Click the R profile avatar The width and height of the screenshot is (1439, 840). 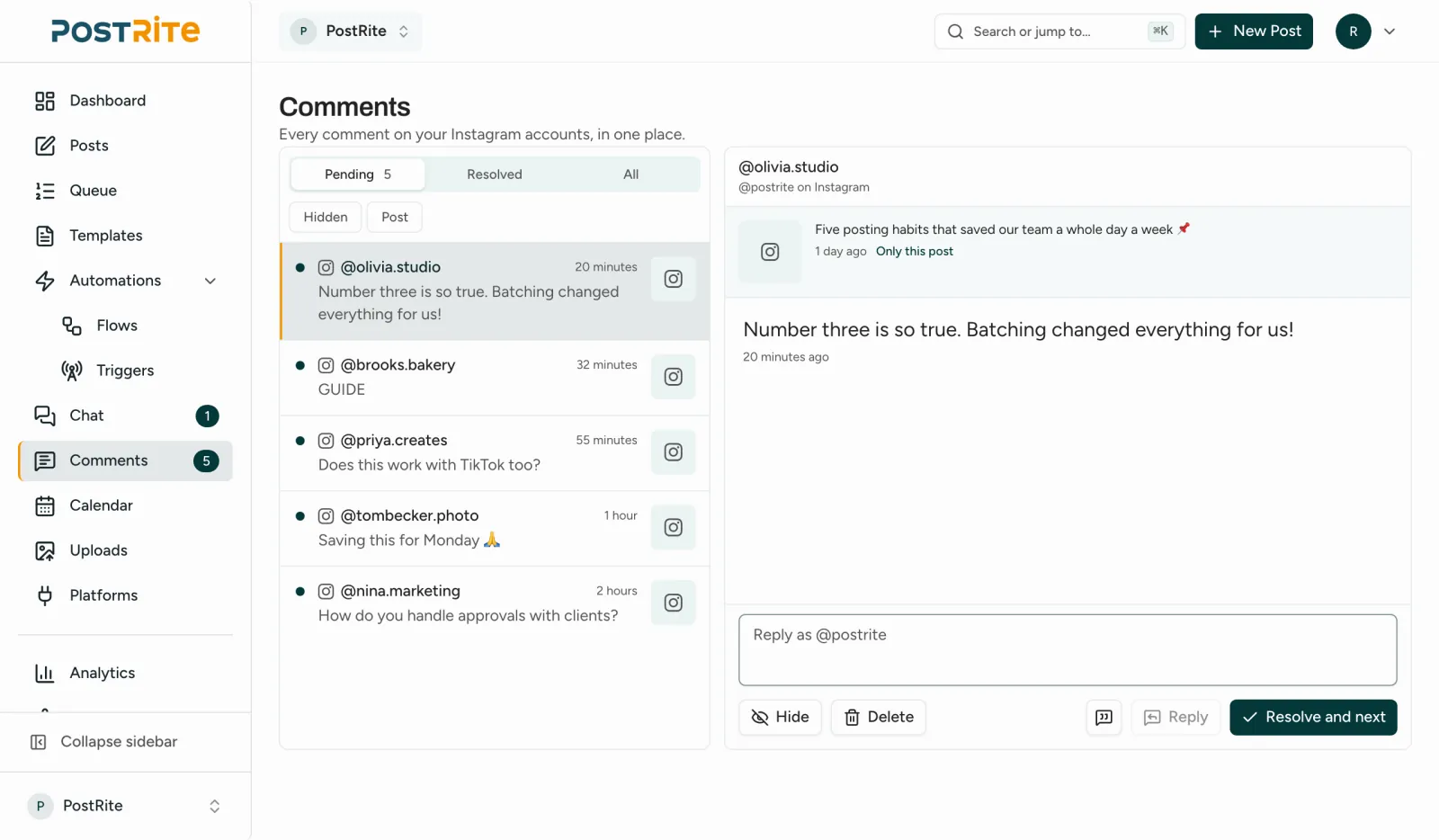click(x=1354, y=31)
